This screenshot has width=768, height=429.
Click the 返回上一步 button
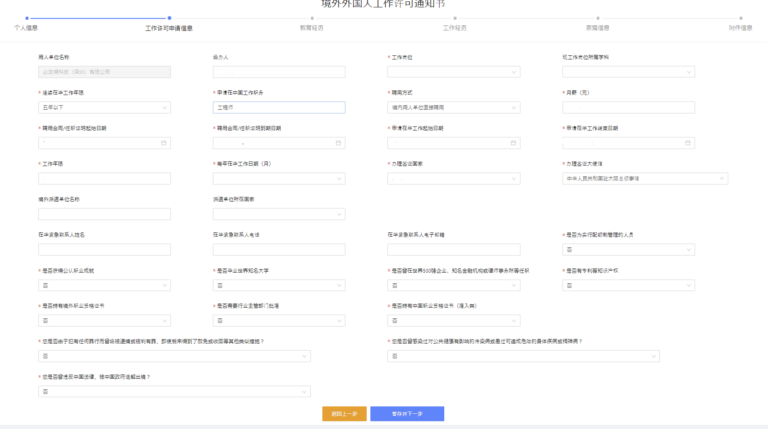tap(344, 413)
